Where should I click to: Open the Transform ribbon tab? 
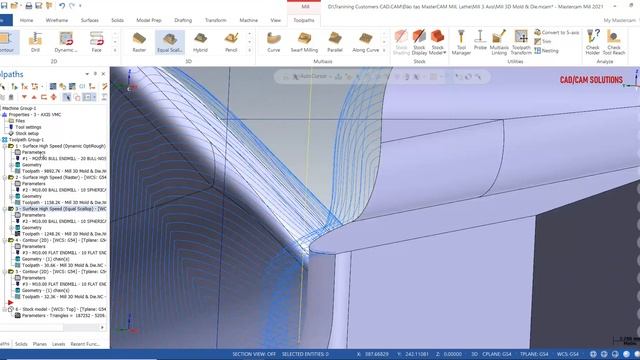[x=216, y=20]
